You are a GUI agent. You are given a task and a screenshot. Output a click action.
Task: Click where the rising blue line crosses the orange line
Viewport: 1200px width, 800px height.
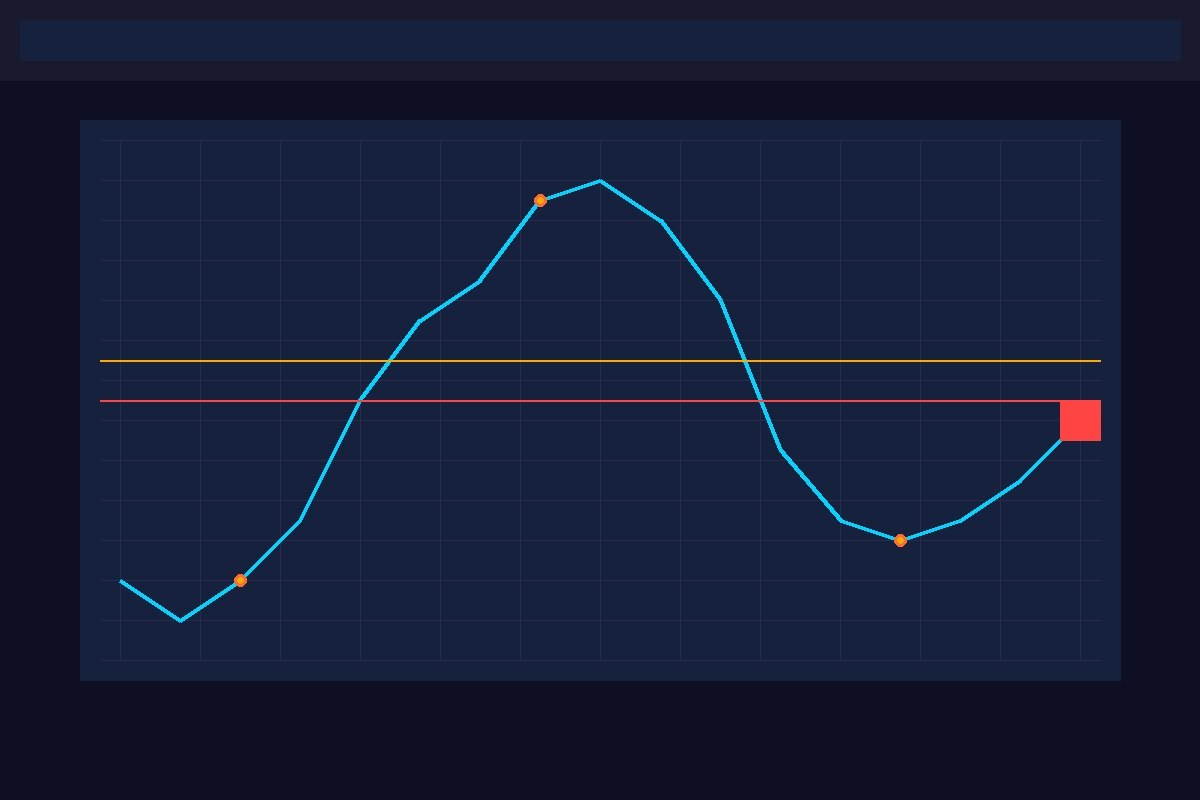(388, 360)
